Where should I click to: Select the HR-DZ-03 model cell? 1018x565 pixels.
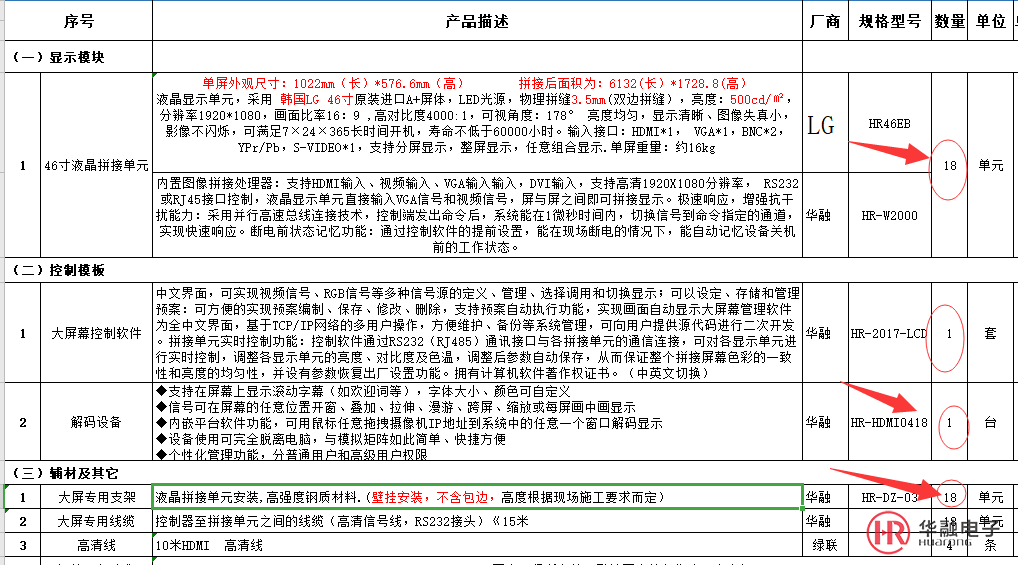tap(890, 497)
